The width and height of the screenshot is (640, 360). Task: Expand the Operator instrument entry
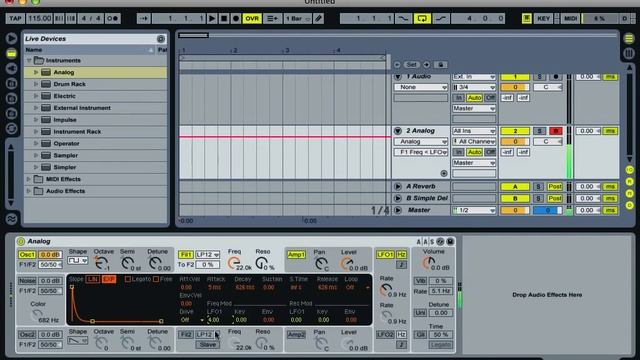(36, 144)
